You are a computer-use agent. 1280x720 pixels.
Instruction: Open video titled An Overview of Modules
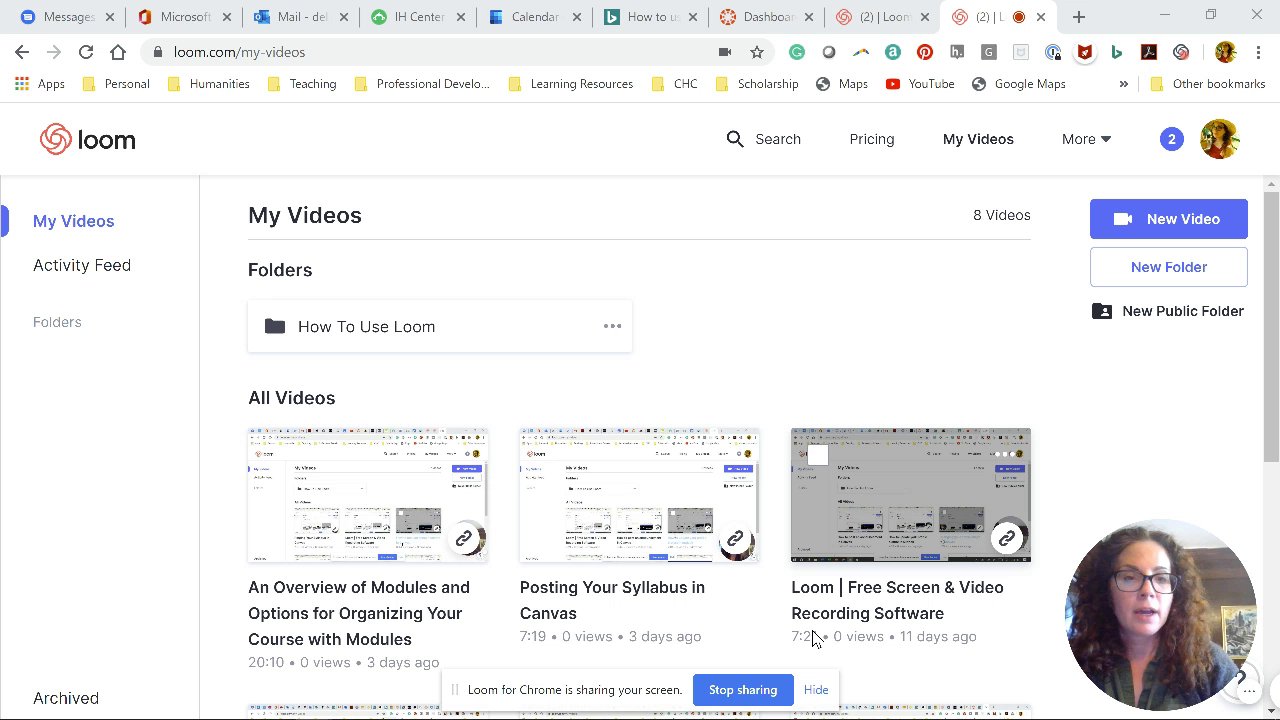[359, 613]
